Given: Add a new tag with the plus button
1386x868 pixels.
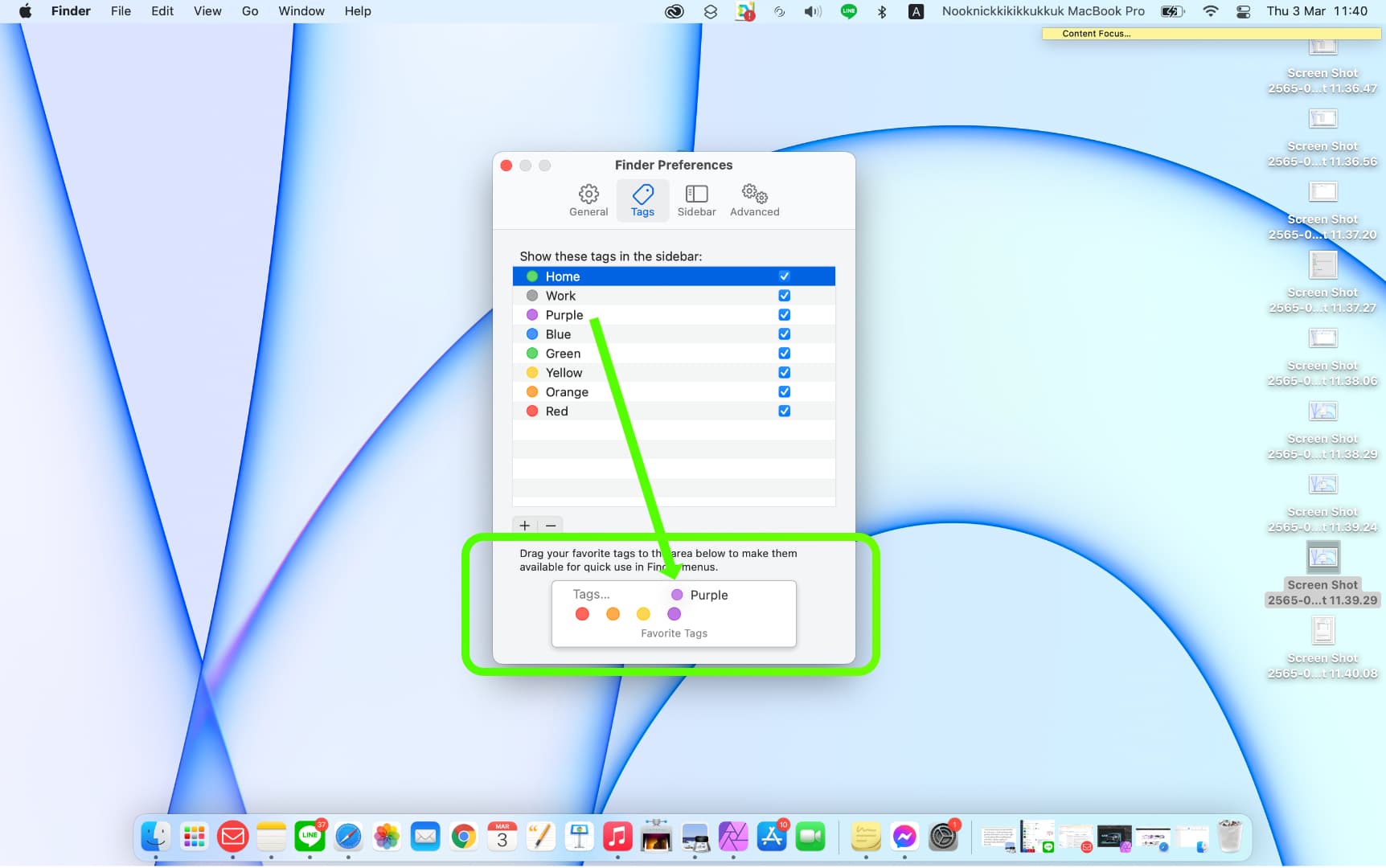Looking at the screenshot, I should [525, 526].
